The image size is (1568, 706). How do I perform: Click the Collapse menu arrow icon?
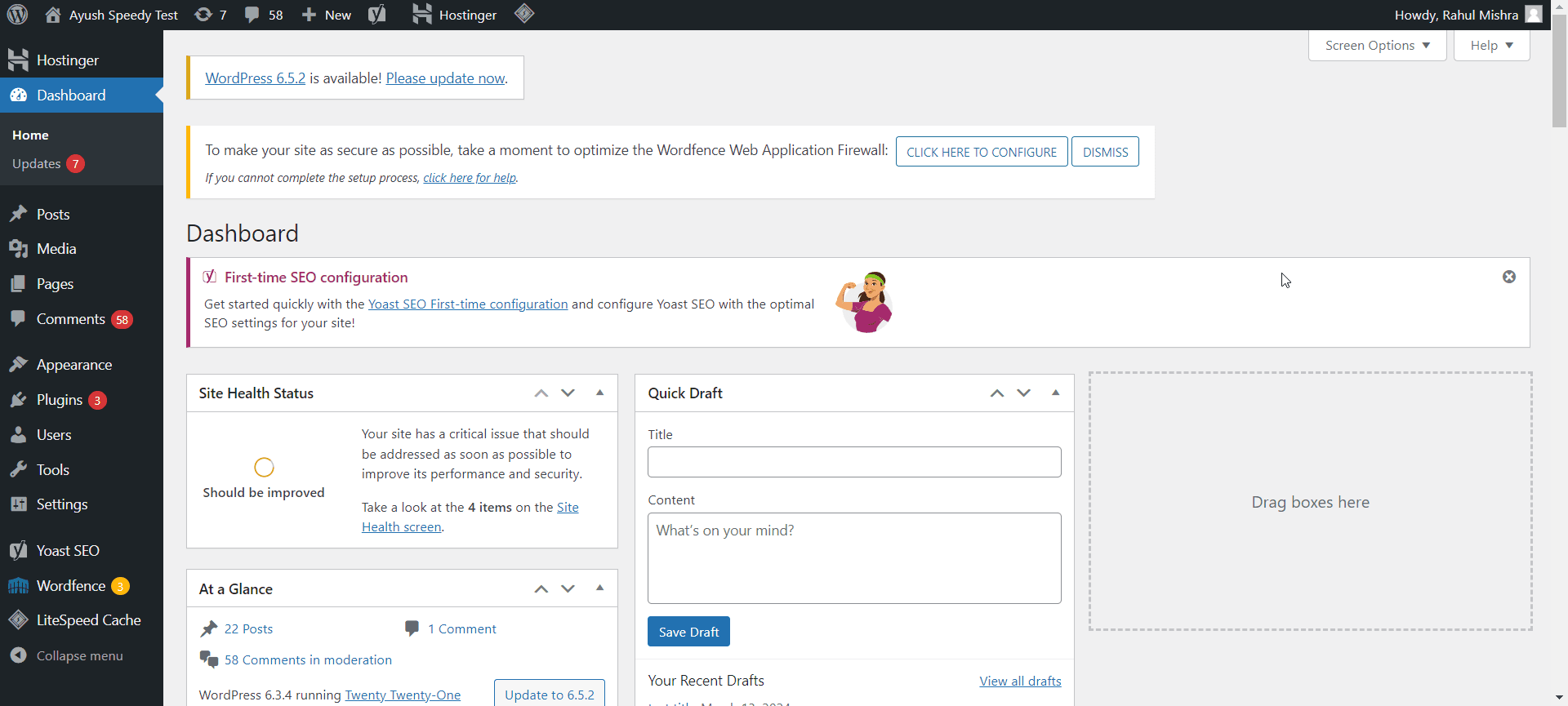click(x=18, y=655)
